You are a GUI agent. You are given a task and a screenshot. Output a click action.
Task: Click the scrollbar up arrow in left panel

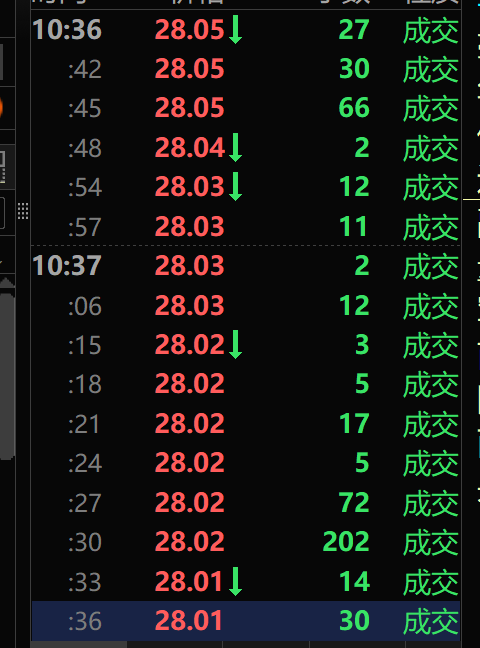click(7, 283)
